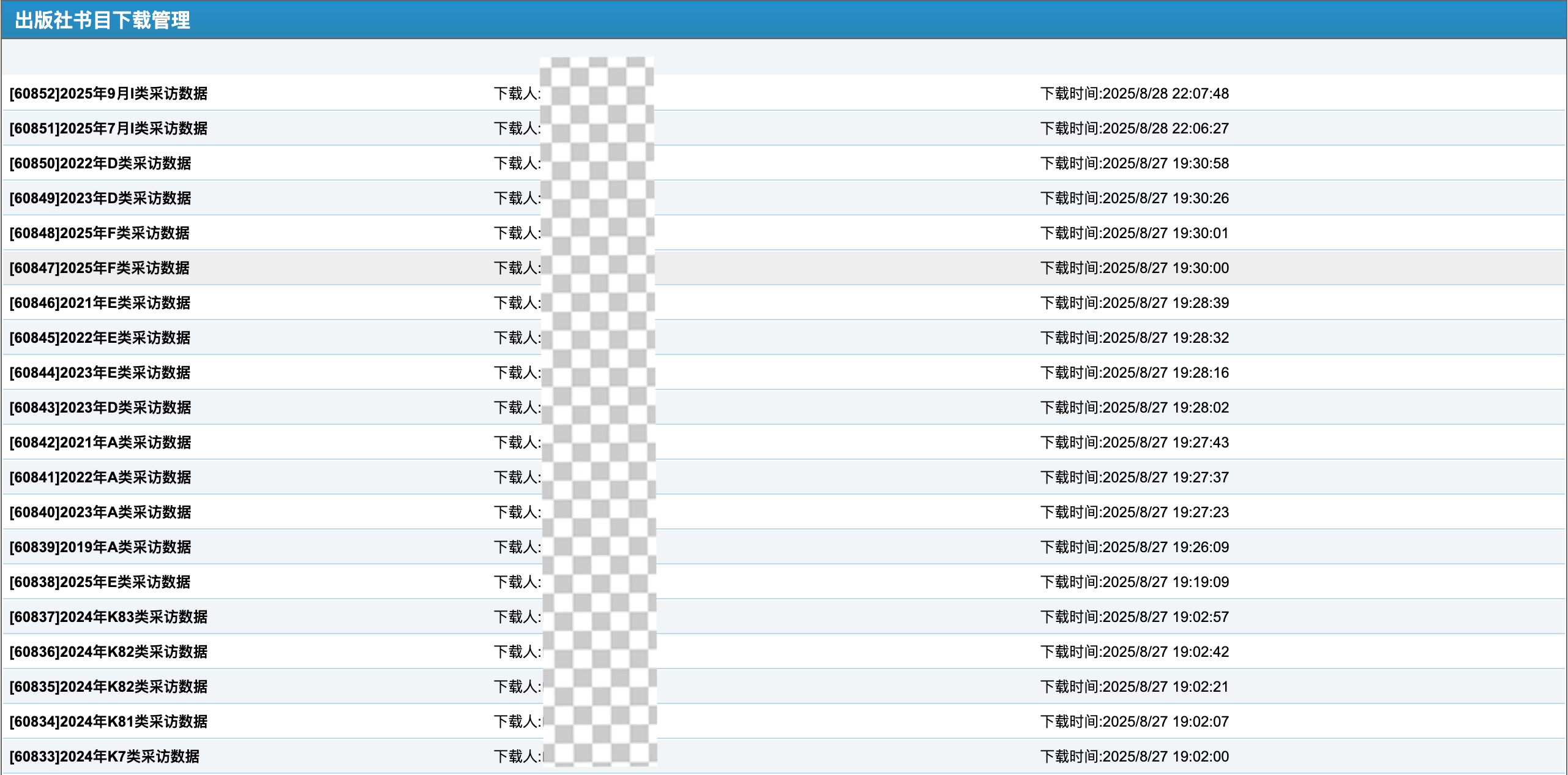This screenshot has height=775, width=1568.
Task: Open entry [60837] 2024年K83类采访数据
Action: pyautogui.click(x=108, y=617)
